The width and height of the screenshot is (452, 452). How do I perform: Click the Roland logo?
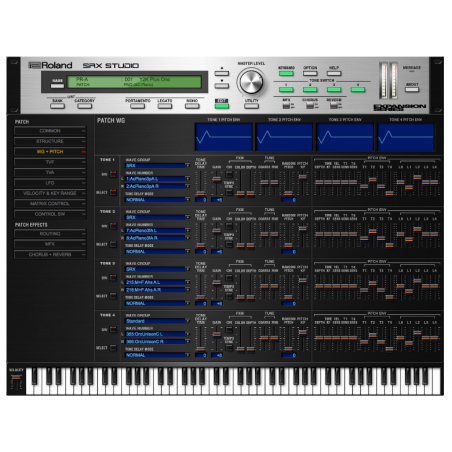click(x=50, y=65)
